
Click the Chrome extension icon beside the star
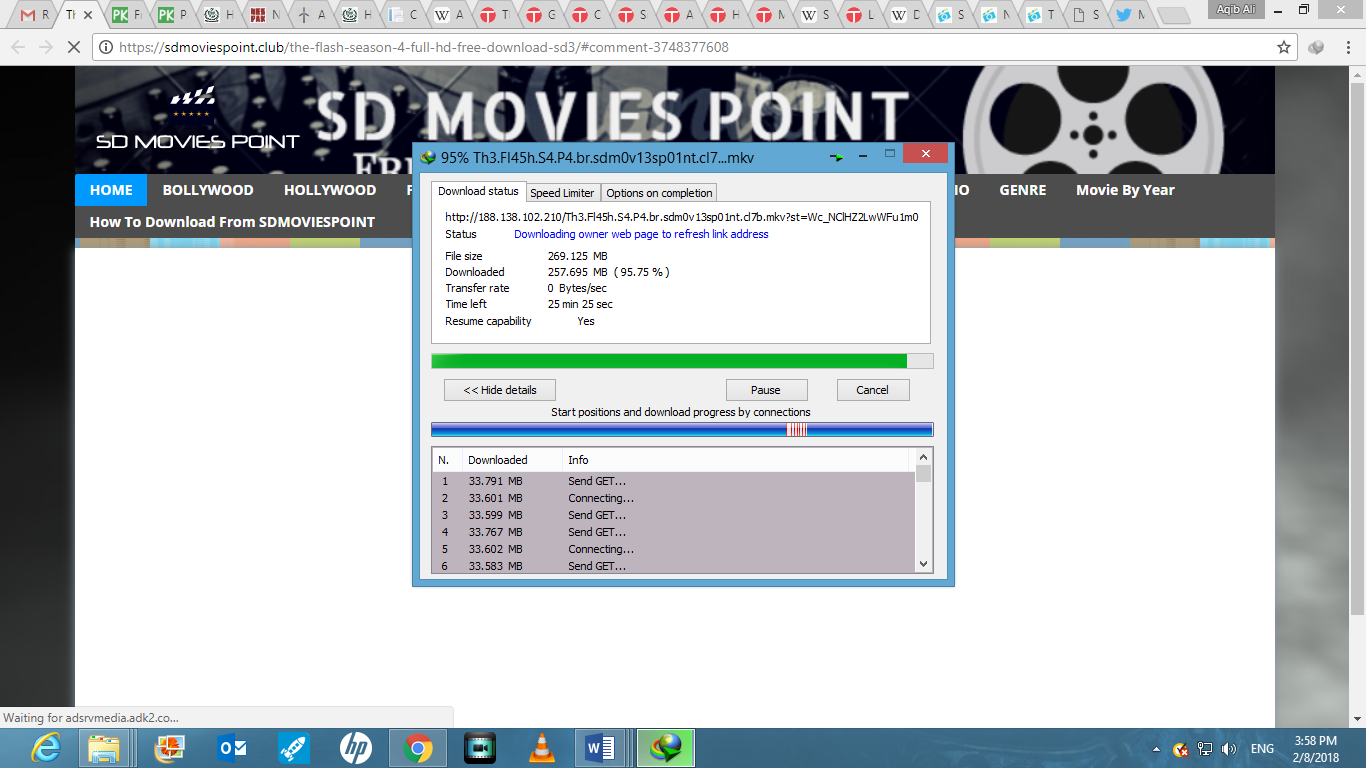coord(1316,47)
